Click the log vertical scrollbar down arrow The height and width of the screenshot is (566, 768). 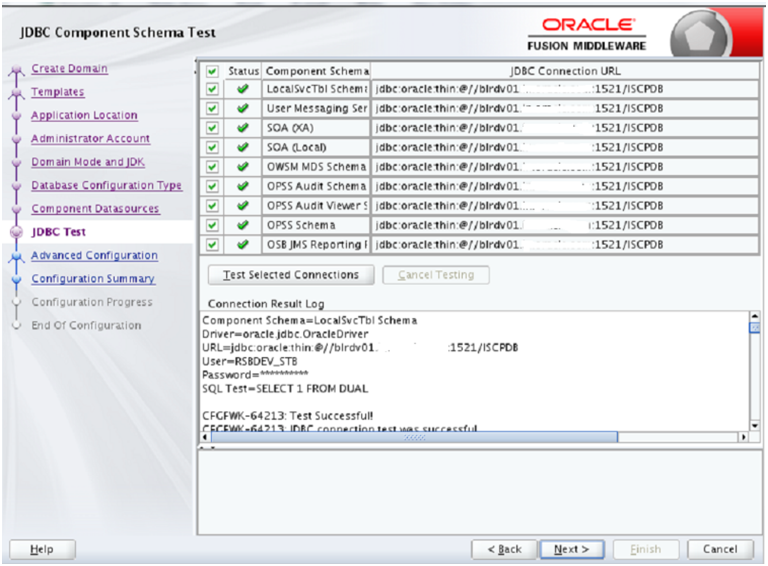(x=755, y=425)
